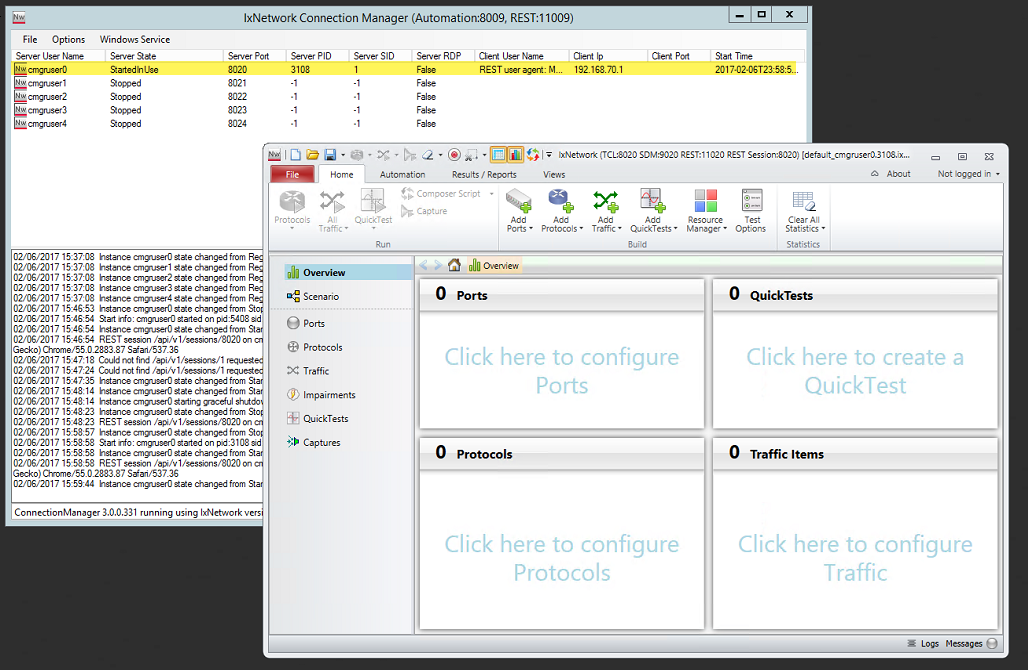Open Logs in the status bar
The height and width of the screenshot is (670, 1028).
click(x=929, y=644)
